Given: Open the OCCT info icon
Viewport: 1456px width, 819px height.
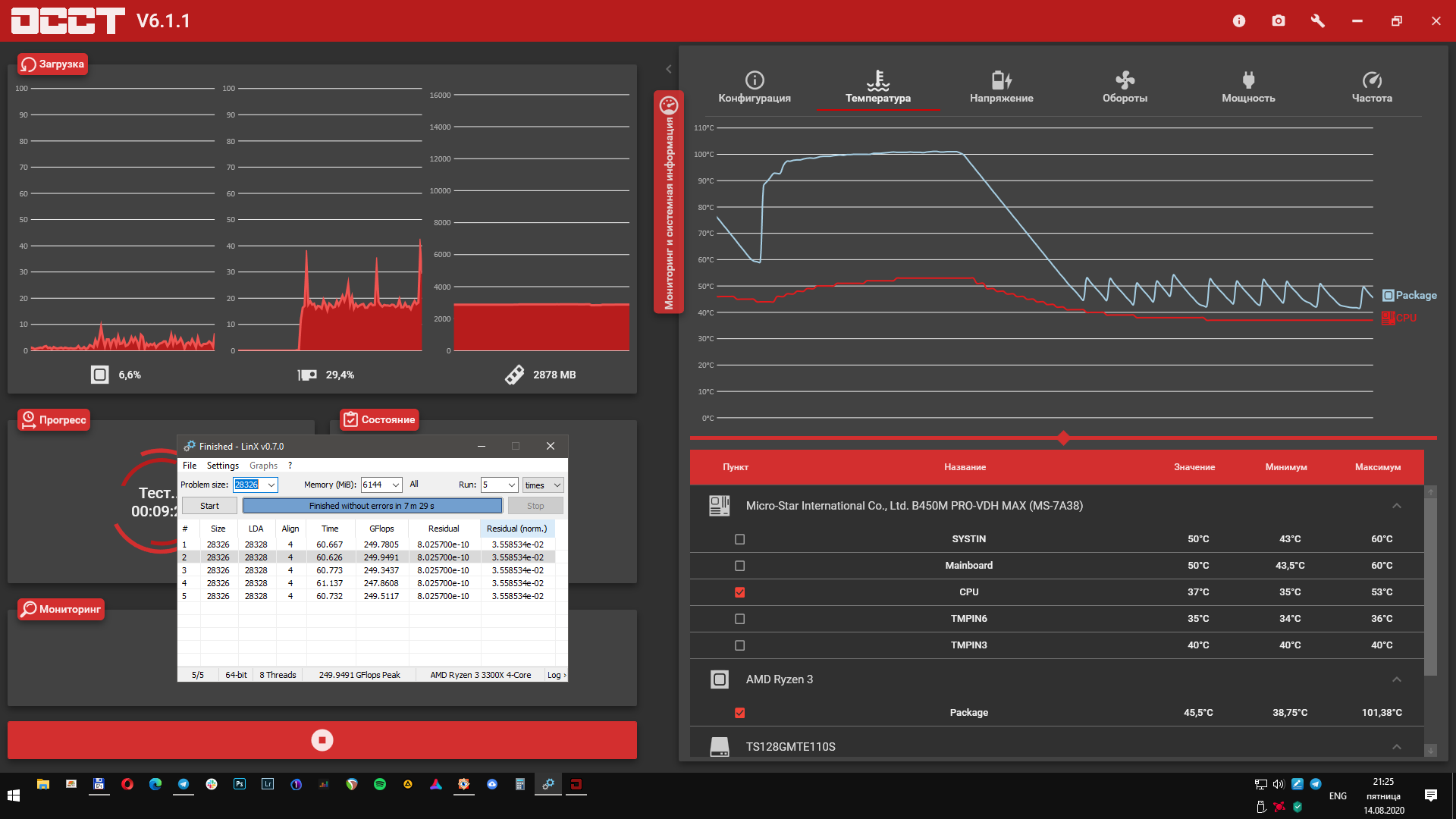Looking at the screenshot, I should [x=1239, y=21].
